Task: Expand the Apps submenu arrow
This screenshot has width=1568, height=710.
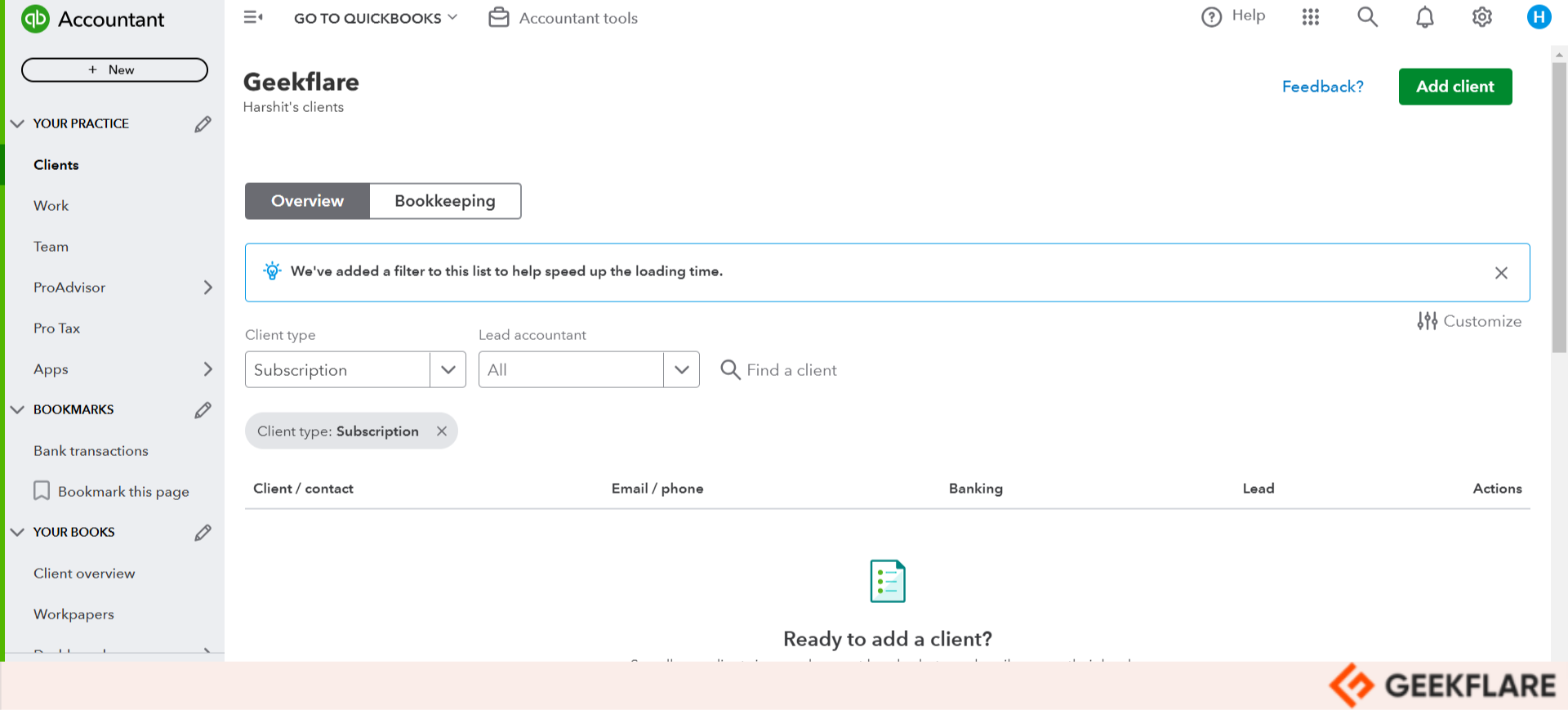Action: click(x=207, y=369)
